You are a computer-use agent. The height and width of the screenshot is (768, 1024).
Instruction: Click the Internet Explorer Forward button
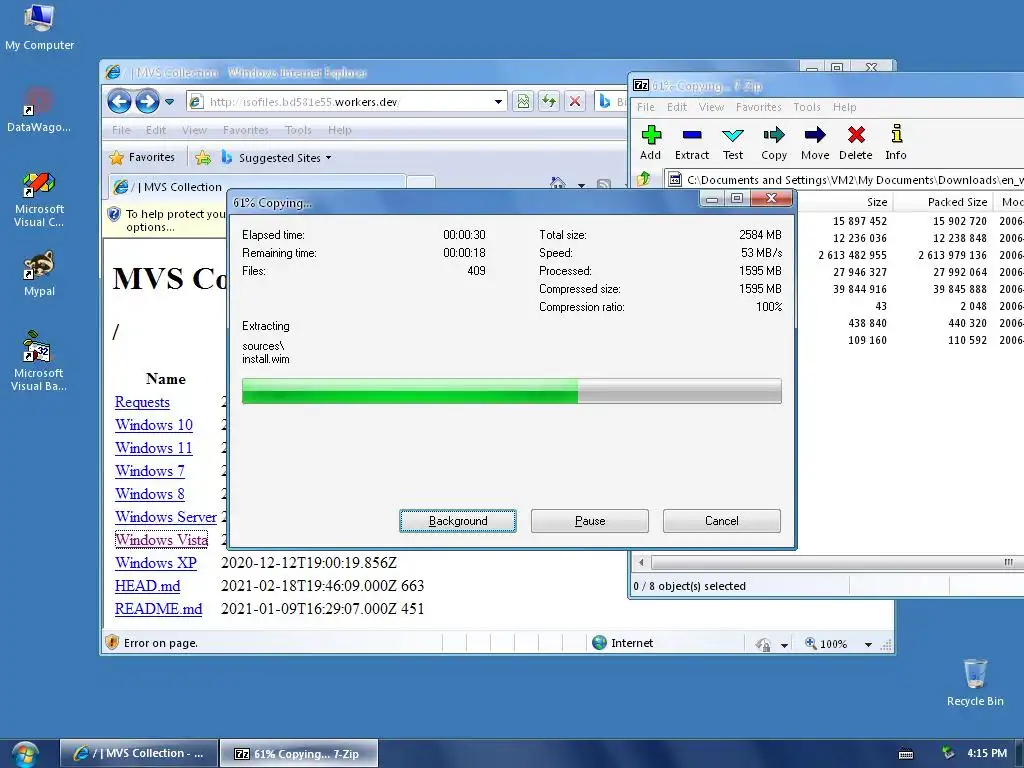(148, 101)
